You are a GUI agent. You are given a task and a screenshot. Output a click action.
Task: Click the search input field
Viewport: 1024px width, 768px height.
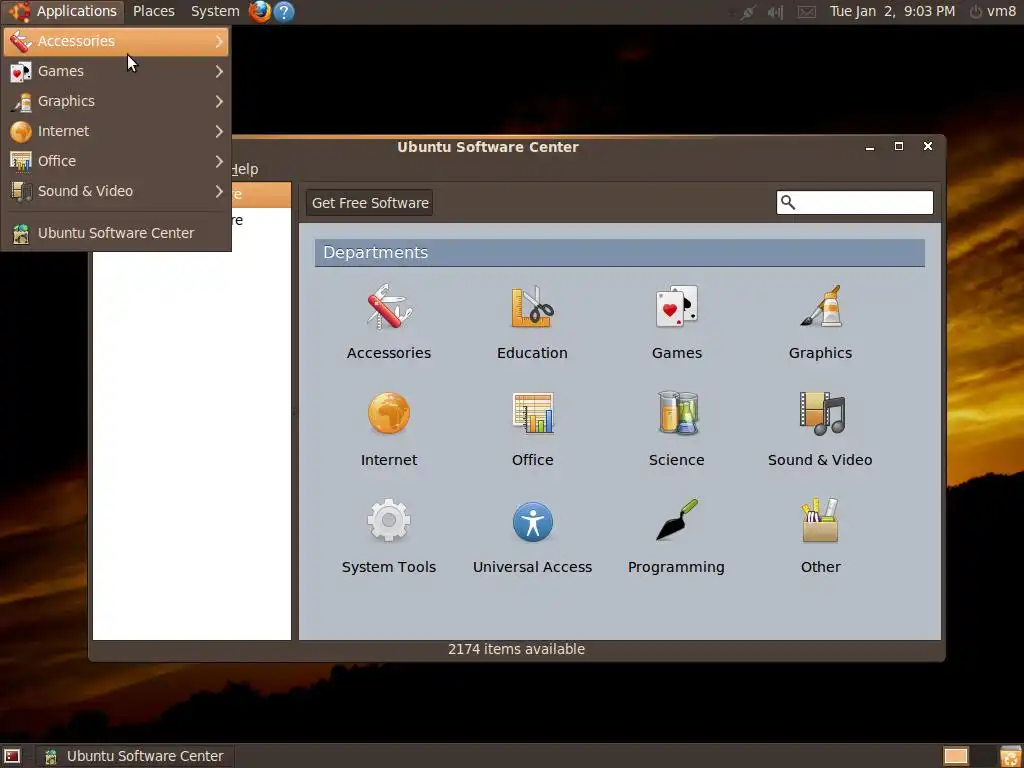pos(854,202)
